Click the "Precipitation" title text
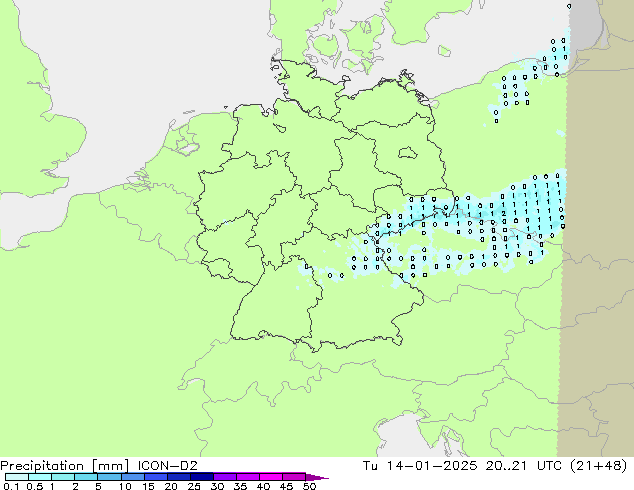Image resolution: width=634 pixels, height=490 pixels. tap(42, 466)
